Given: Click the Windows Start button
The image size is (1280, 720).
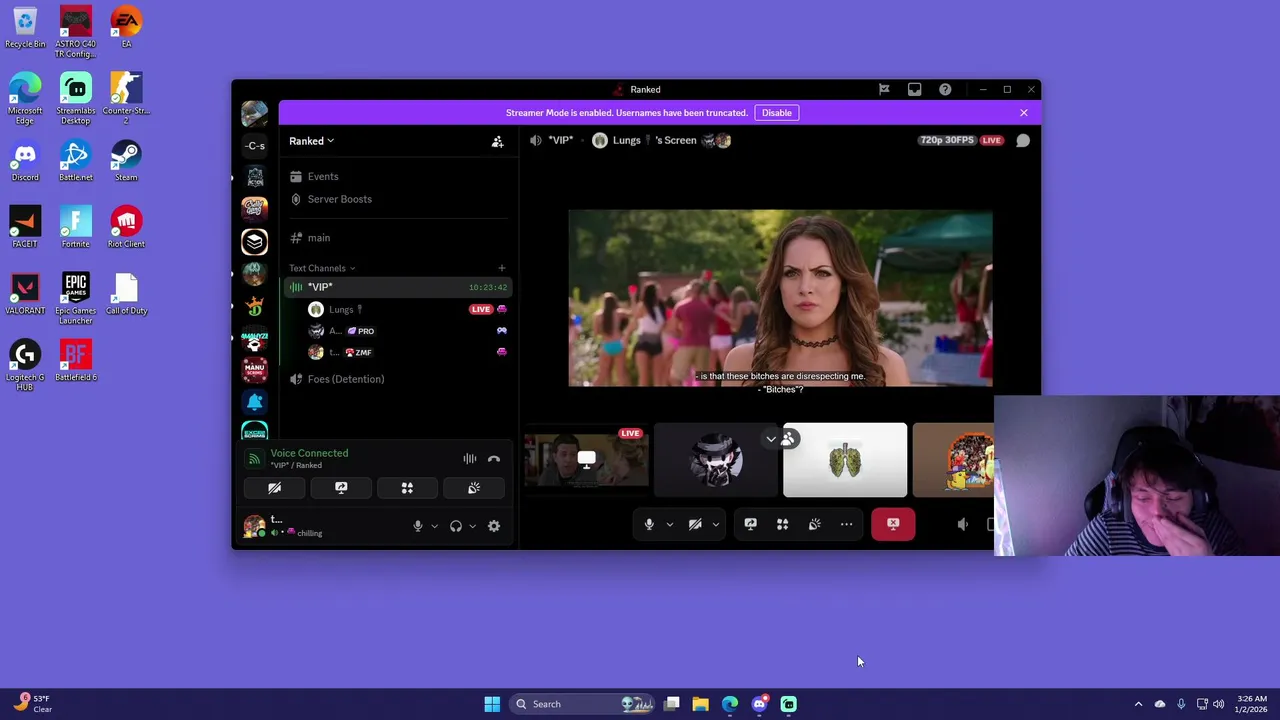Looking at the screenshot, I should (492, 704).
